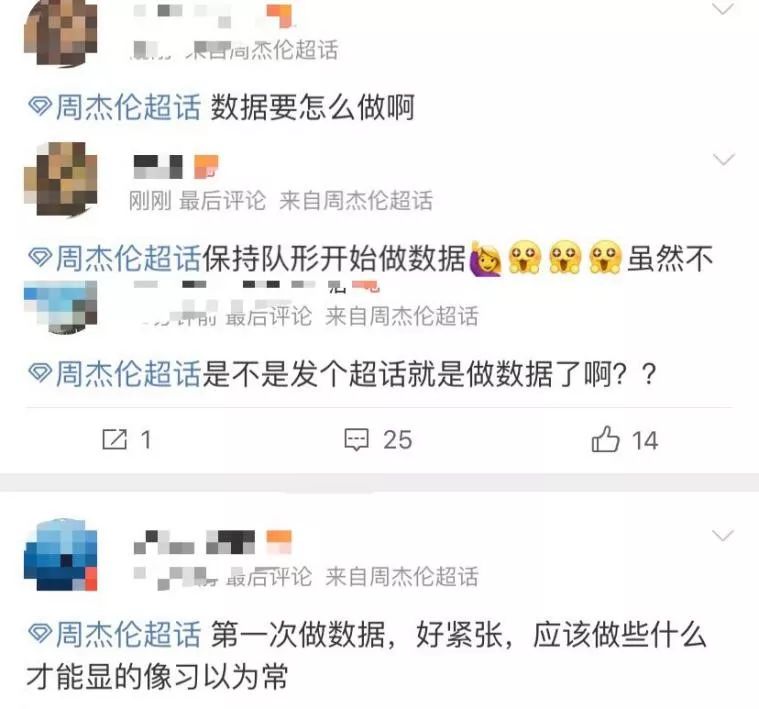The image size is (759, 709).
Task: Open the chevron menu for the 保持队形 post
Action: (x=723, y=159)
